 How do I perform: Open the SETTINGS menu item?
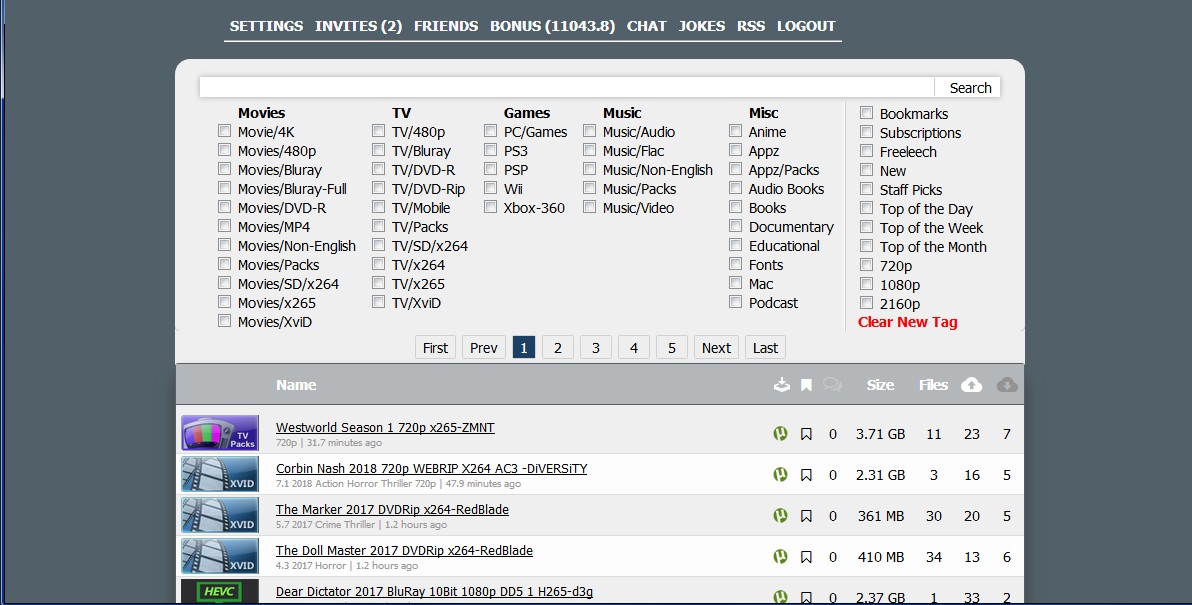pos(266,26)
